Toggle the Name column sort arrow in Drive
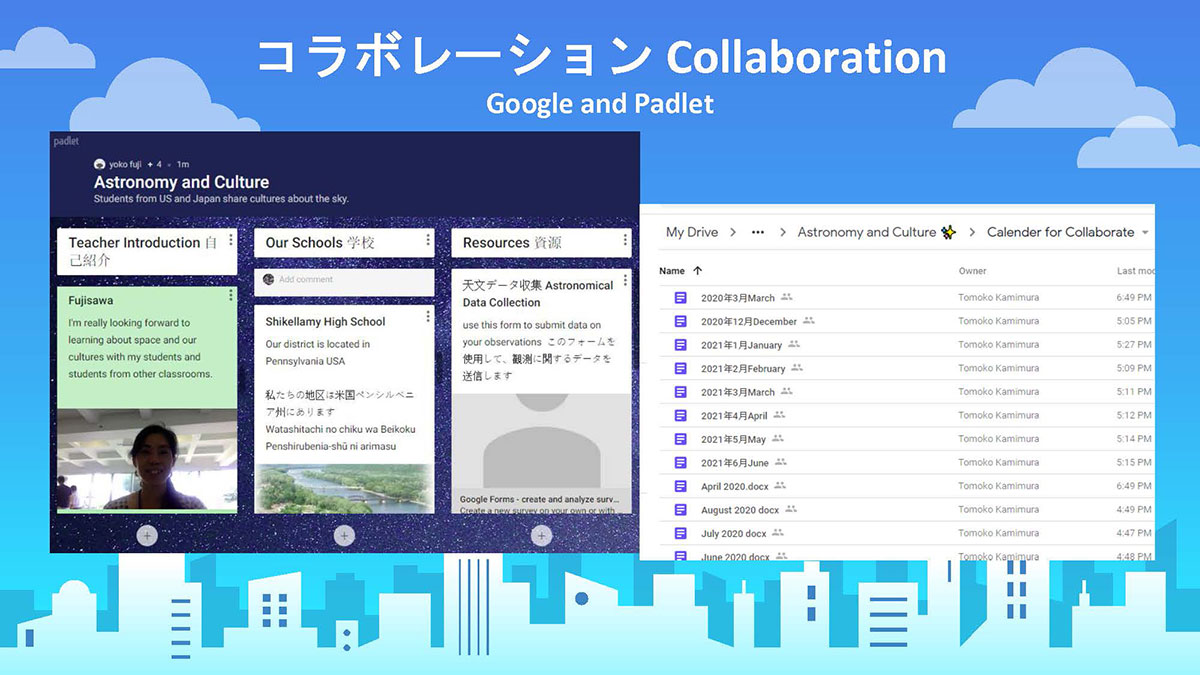This screenshot has width=1200, height=675. coord(698,271)
